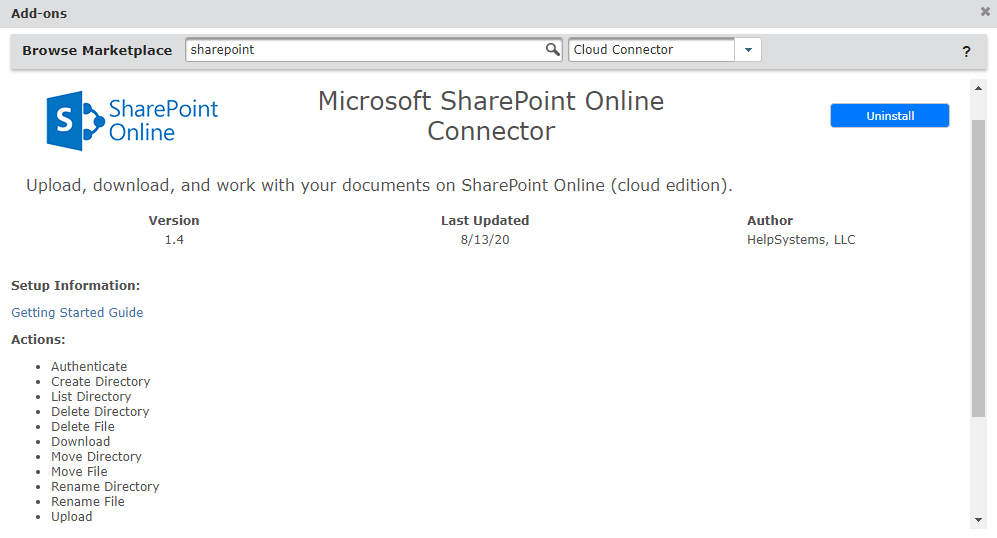This screenshot has height=538, width=997.
Task: Click the Last Updated label
Action: [x=485, y=221]
